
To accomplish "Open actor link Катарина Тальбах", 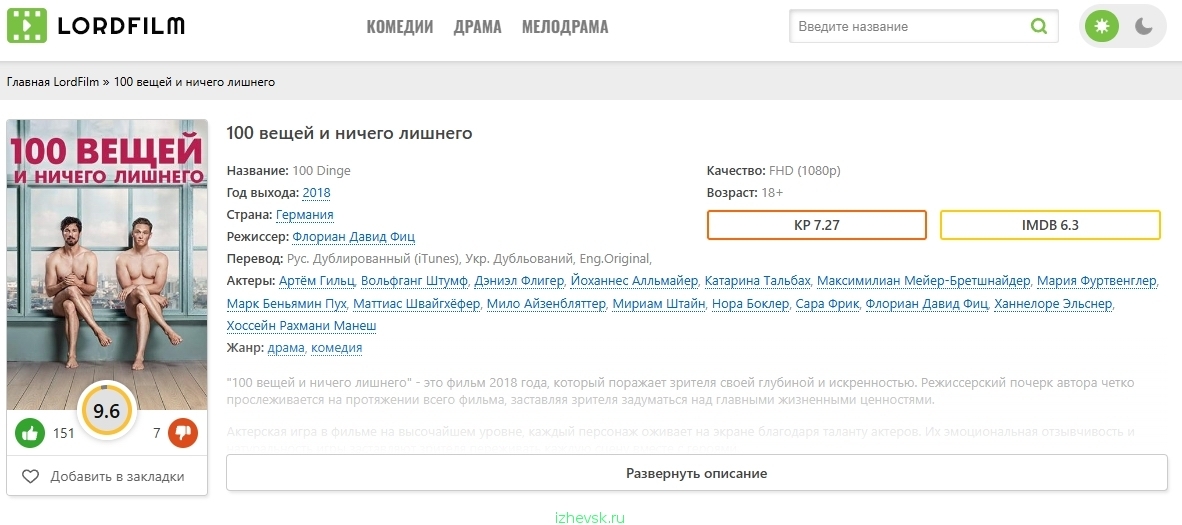I will click(758, 281).
